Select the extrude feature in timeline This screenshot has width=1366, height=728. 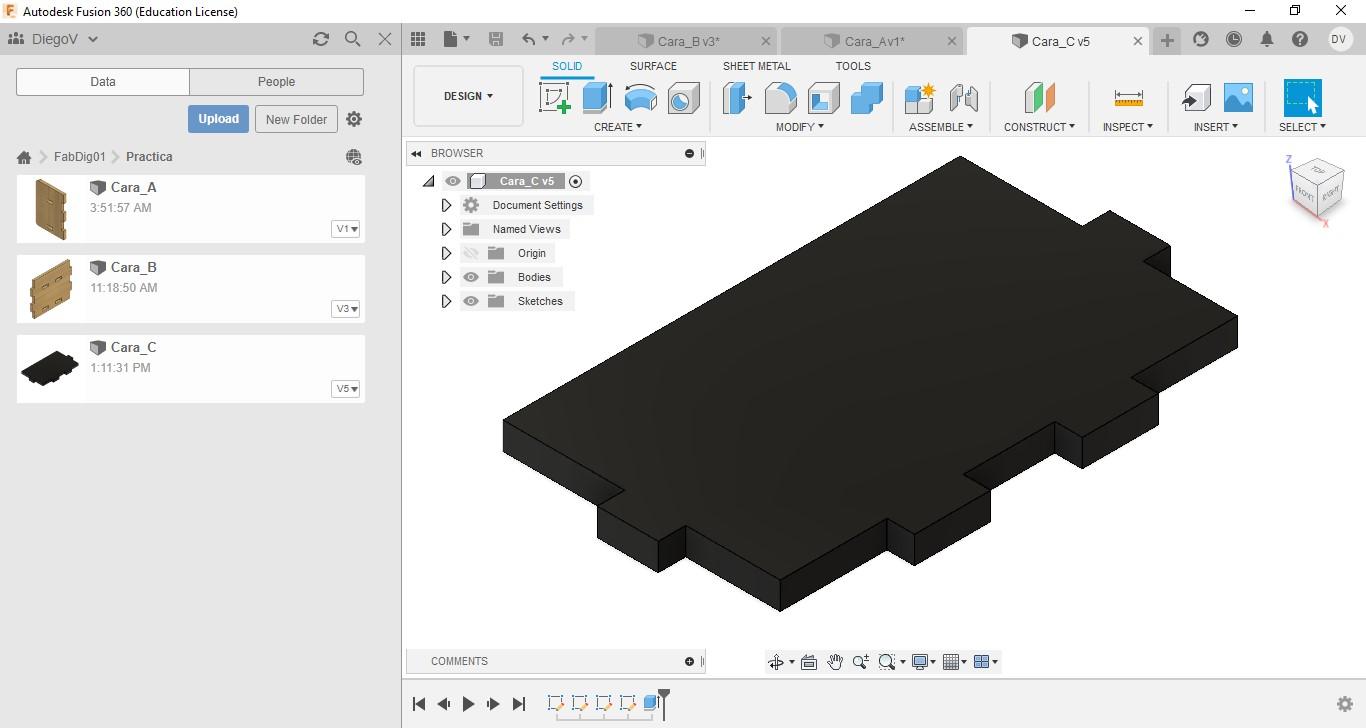tap(651, 703)
